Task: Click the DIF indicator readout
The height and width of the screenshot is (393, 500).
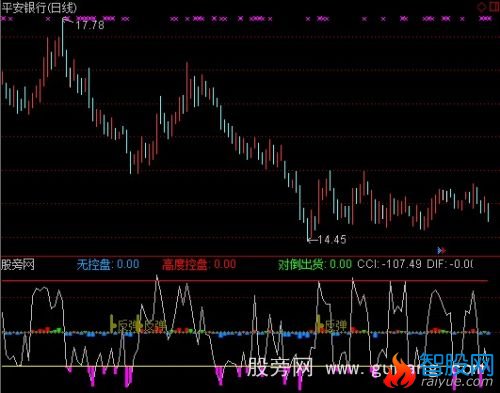Action: point(450,264)
